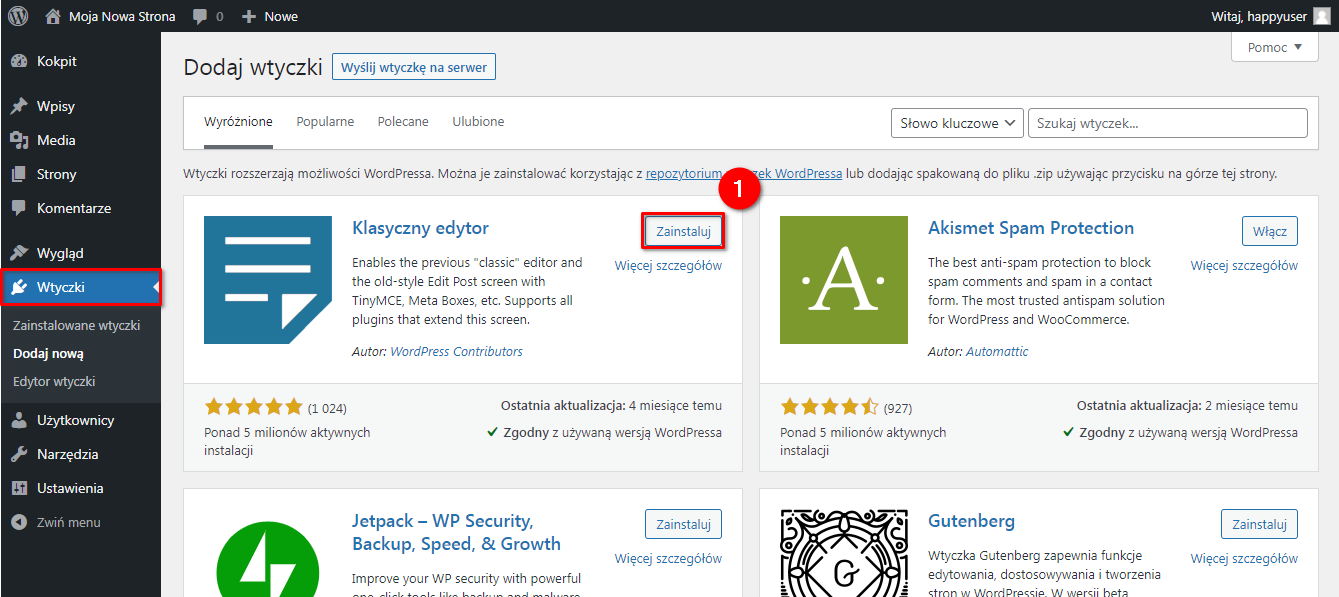Image resolution: width=1339 pixels, height=597 pixels.
Task: Click the Akismet Spam Protection plugin title
Action: pos(1031,228)
